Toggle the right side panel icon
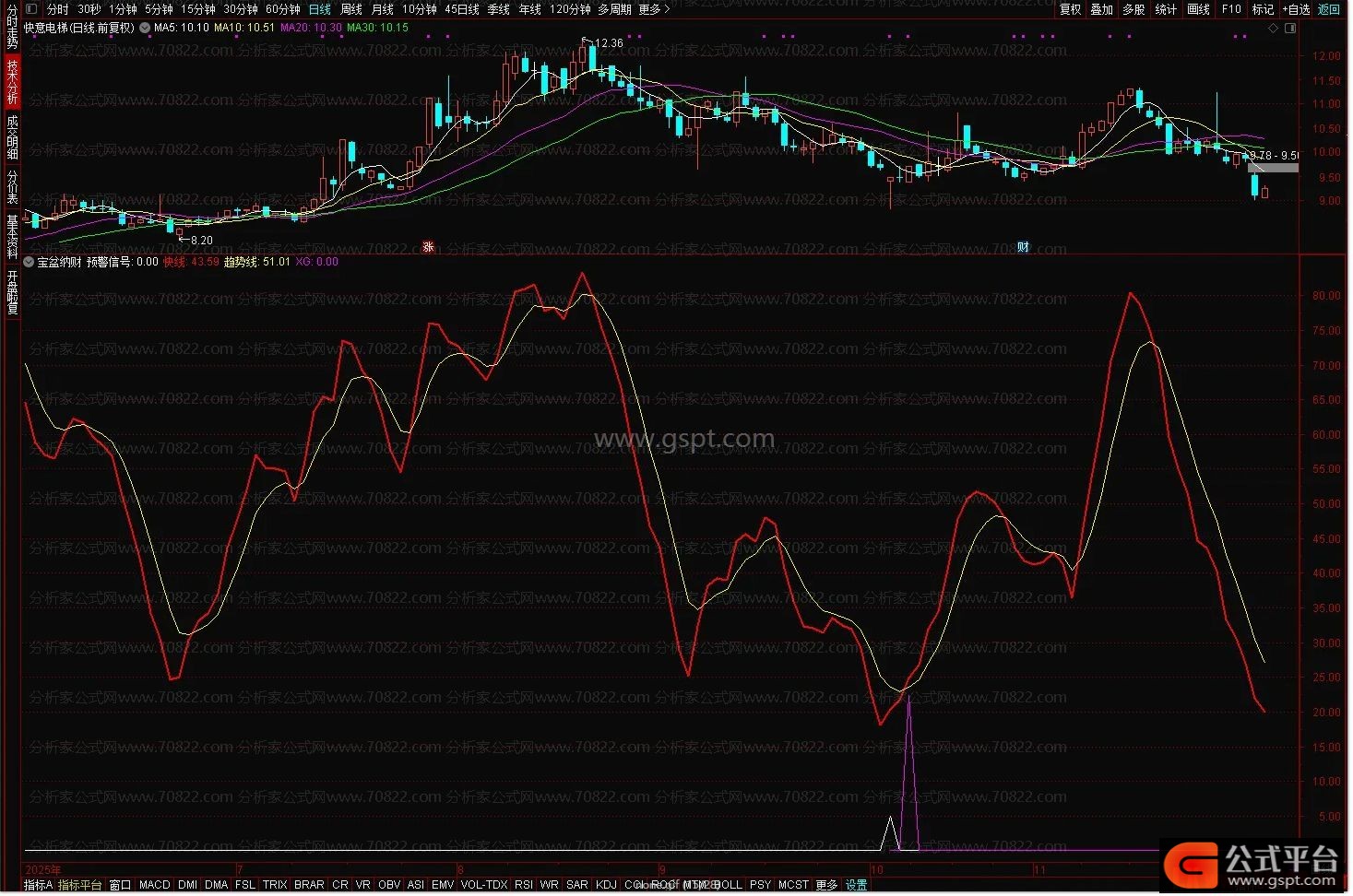Screen dimensions: 1353x896 (1289, 29)
